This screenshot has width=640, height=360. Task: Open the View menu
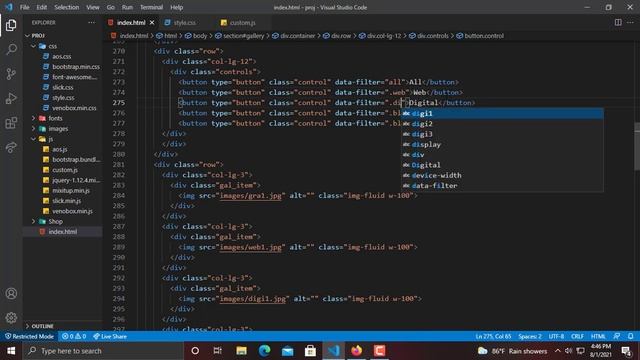pyautogui.click(x=93, y=7)
